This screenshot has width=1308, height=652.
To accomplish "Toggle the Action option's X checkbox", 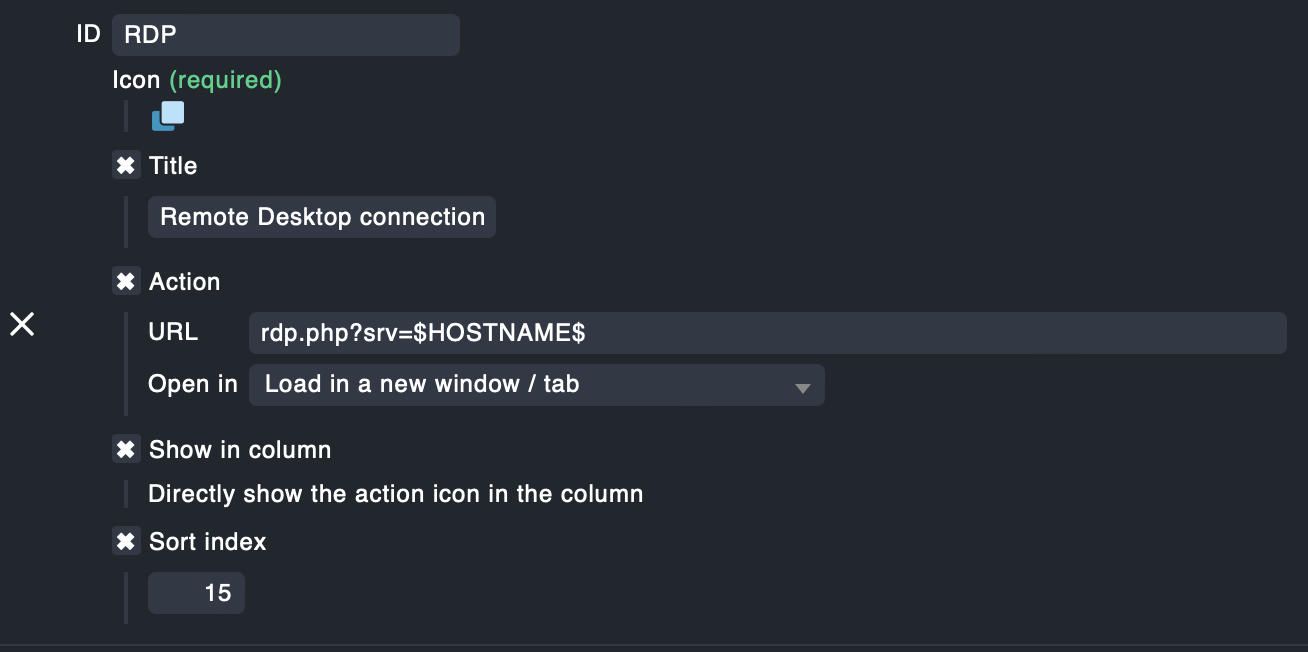I will click(x=126, y=282).
